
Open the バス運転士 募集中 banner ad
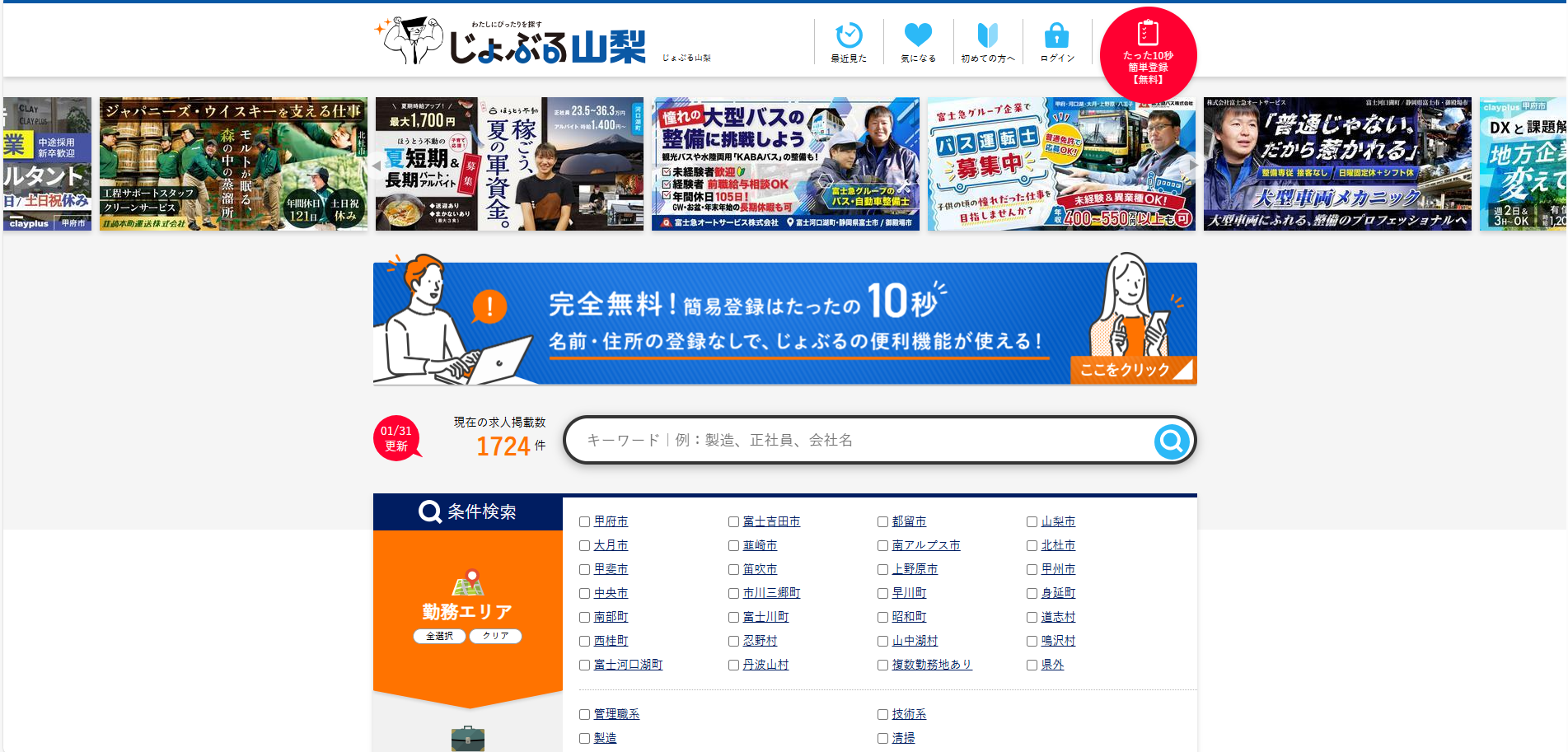(x=1060, y=164)
